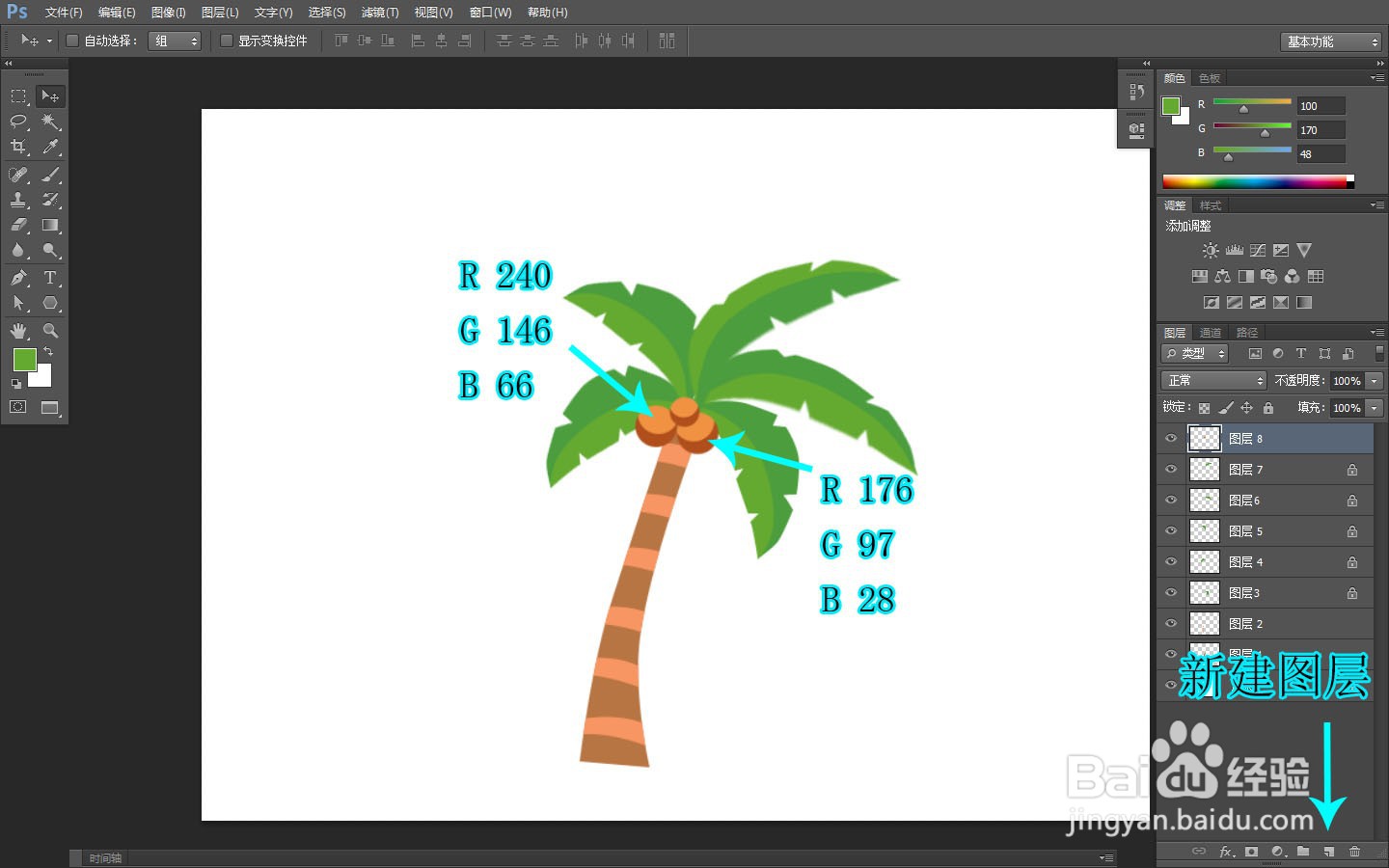Open the 基本功能 workspace dropdown
The width and height of the screenshot is (1389, 868).
click(1332, 41)
